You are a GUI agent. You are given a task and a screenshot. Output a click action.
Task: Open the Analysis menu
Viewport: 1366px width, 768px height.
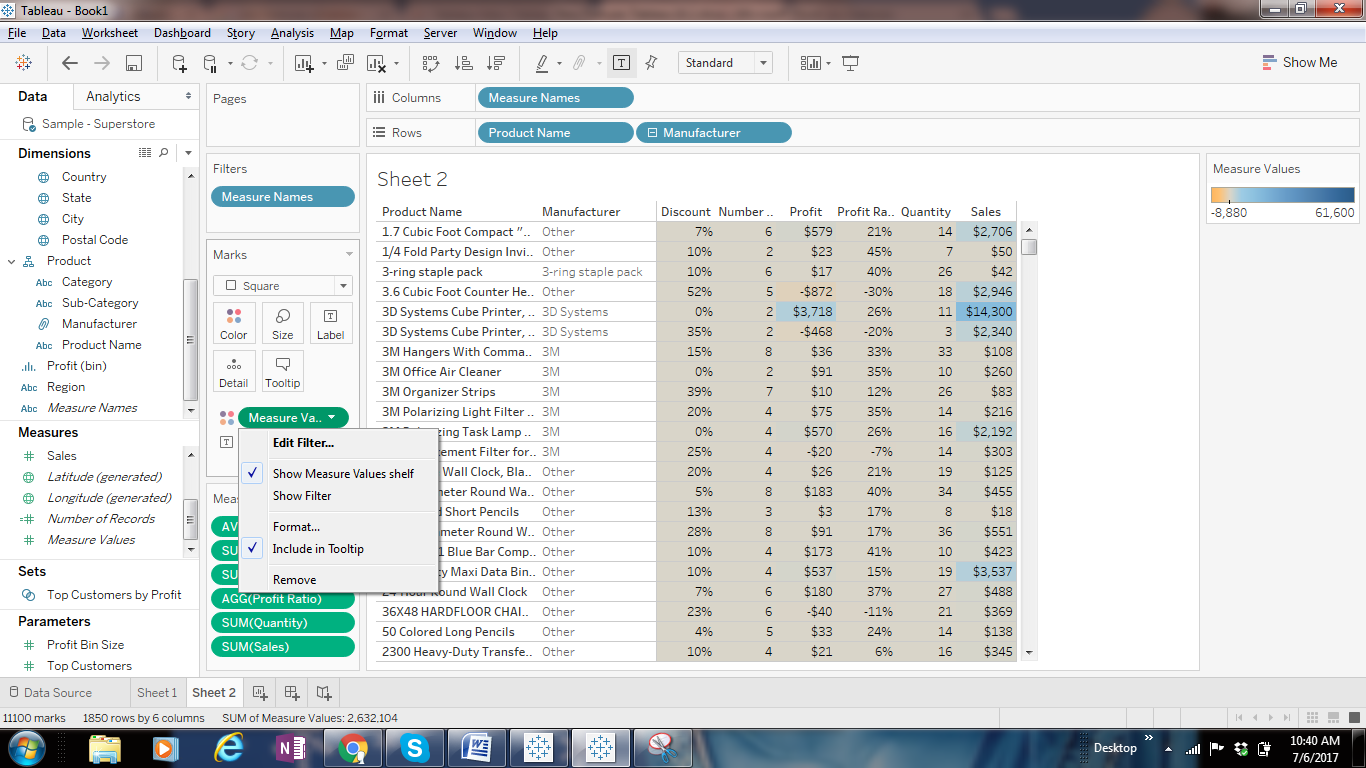pyautogui.click(x=292, y=33)
